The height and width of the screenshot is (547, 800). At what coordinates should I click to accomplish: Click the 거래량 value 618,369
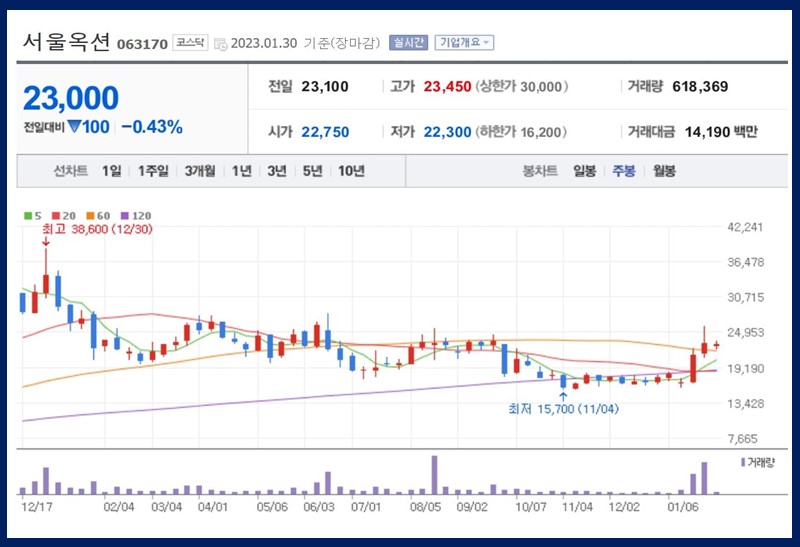coord(700,86)
